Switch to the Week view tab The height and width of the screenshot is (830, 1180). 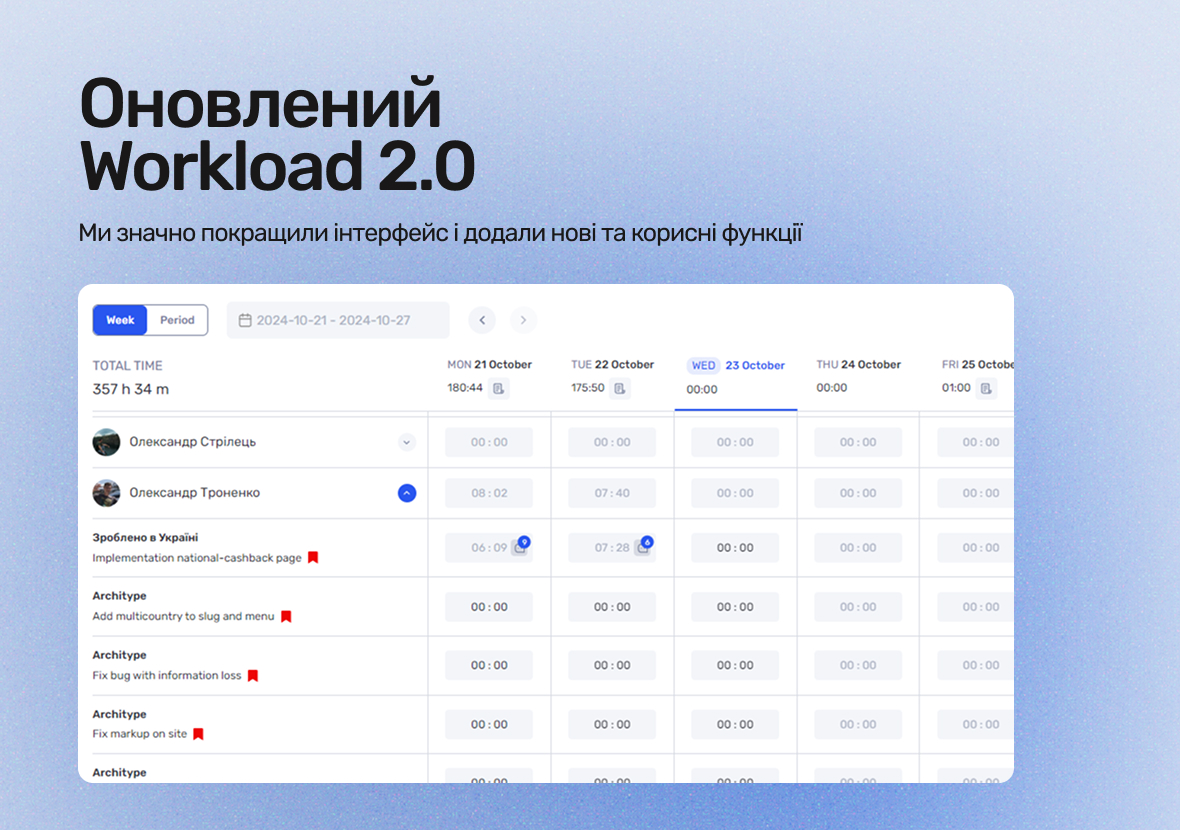point(120,320)
